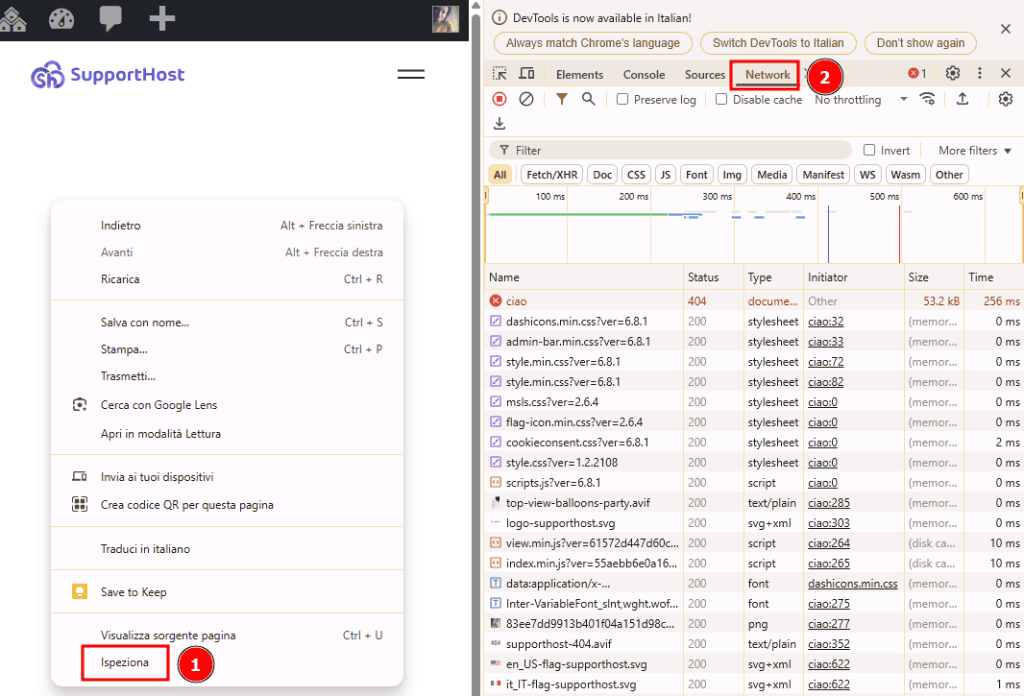Screen dimensions: 1024x696
Task: Select the logo-supporthost.svg request row
Action: (x=754, y=523)
